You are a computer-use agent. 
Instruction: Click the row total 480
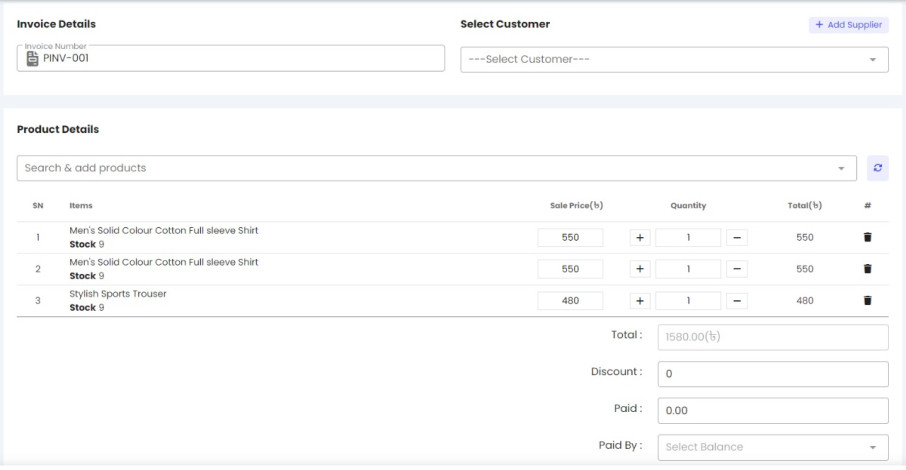pos(805,301)
